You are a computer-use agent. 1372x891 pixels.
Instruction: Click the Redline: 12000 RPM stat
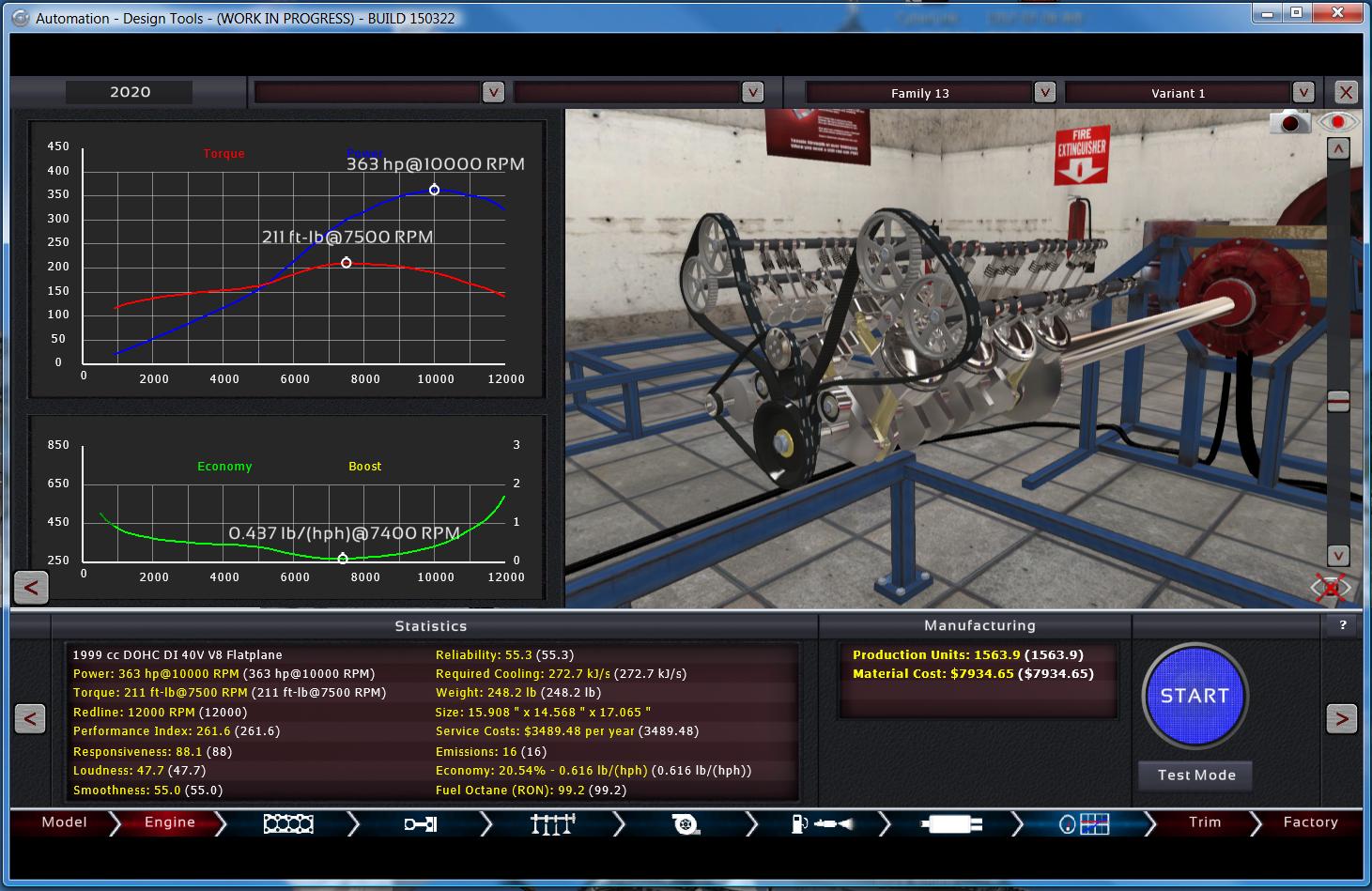click(160, 713)
